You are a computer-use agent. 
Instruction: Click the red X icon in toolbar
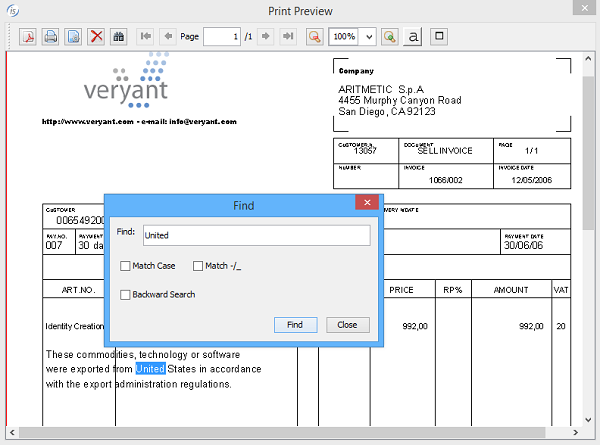(x=96, y=36)
